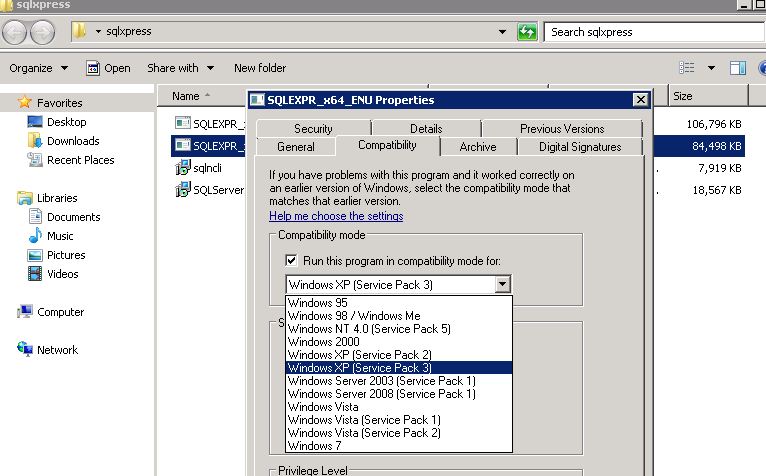Select Windows Server 2008 (Service Pack 1)
Image resolution: width=766 pixels, height=476 pixels.
click(x=399, y=393)
